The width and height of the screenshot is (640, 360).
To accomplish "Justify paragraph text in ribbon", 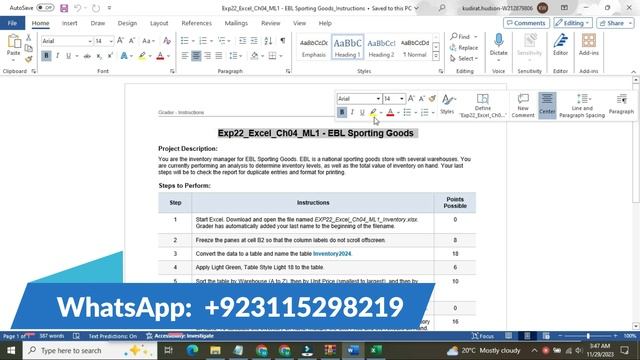I will coord(219,56).
